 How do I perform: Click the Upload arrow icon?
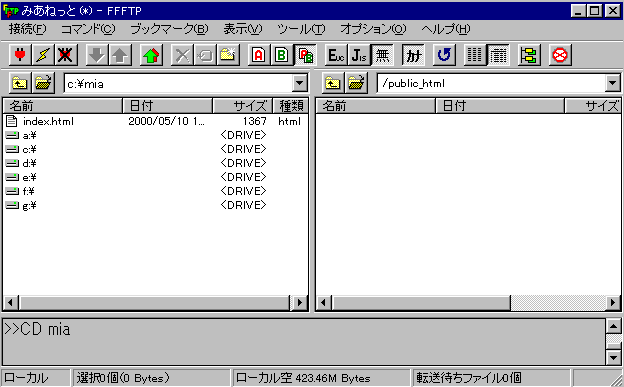click(120, 55)
